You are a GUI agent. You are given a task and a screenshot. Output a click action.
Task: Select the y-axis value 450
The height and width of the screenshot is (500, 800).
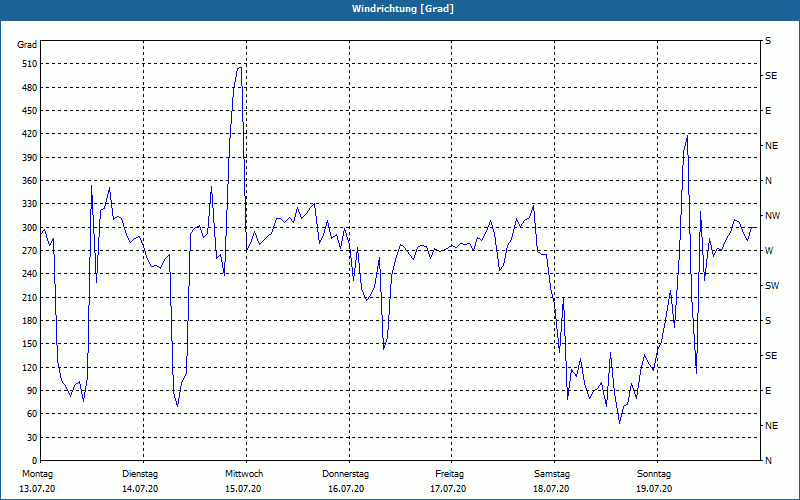click(x=30, y=111)
